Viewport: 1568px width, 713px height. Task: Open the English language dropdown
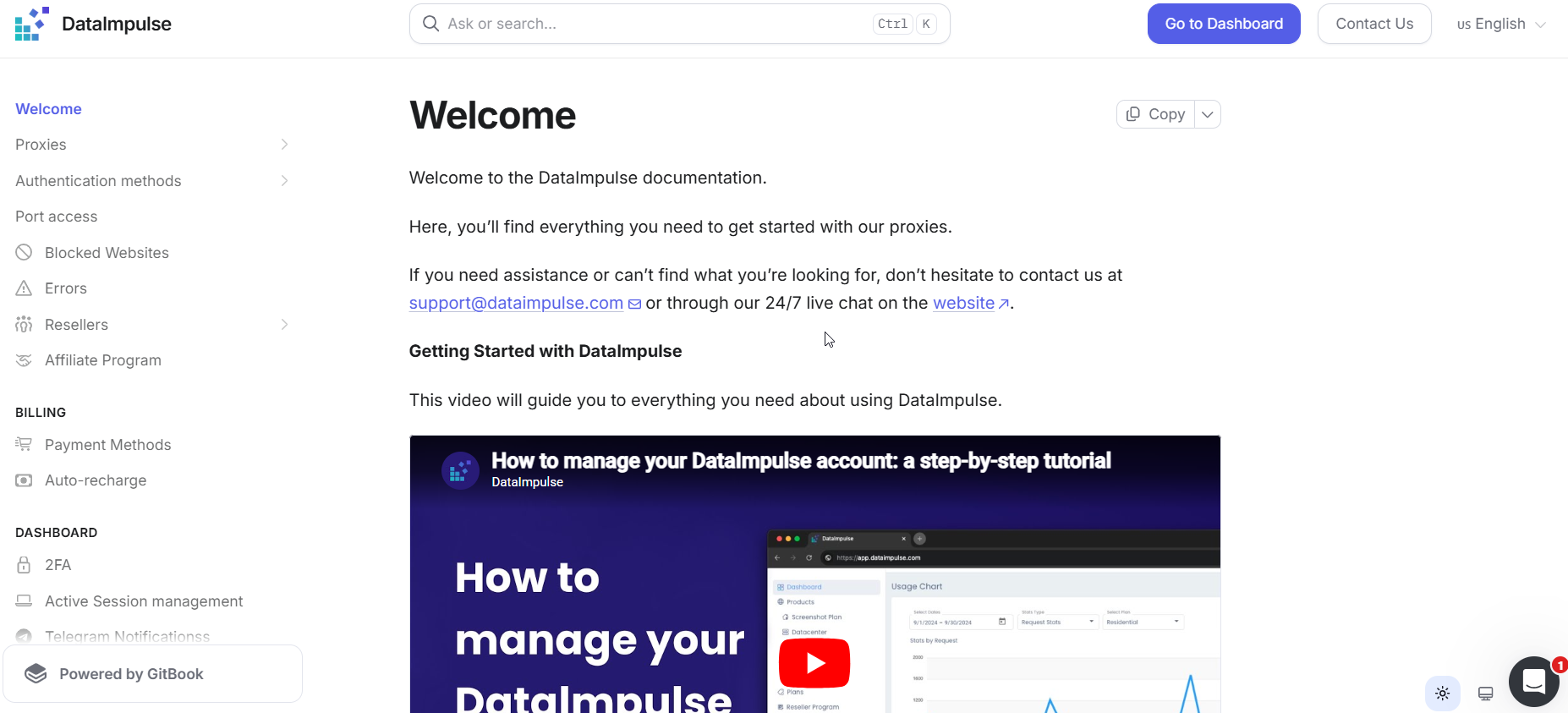tap(1500, 24)
